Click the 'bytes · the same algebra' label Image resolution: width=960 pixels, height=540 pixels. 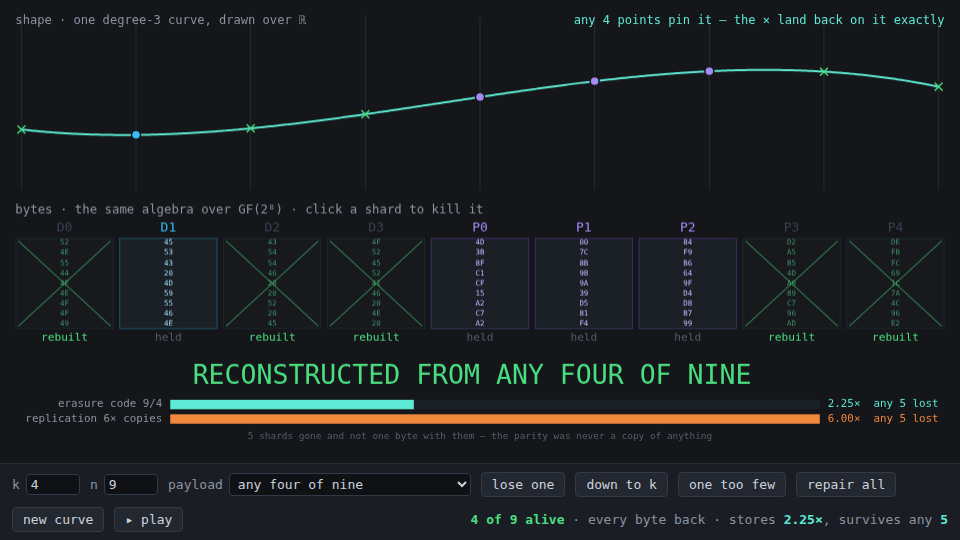249,209
